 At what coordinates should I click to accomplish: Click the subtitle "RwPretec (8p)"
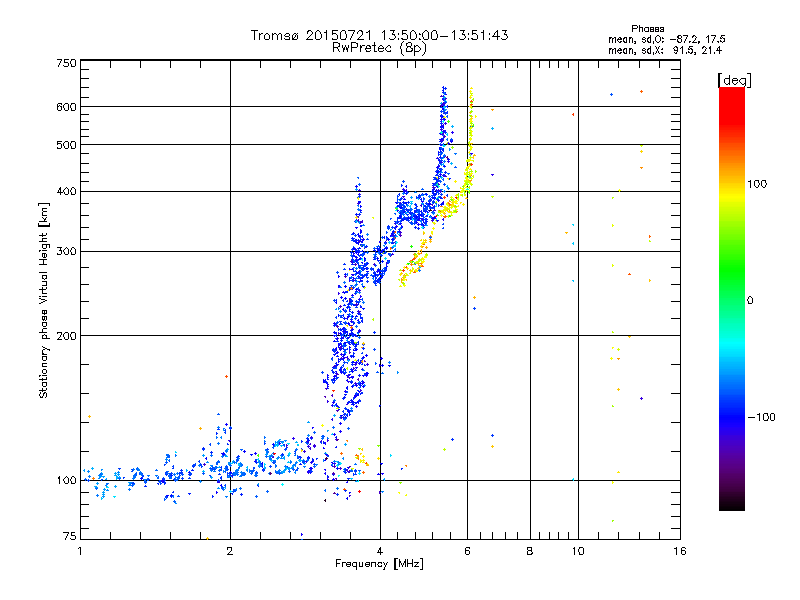379,48
